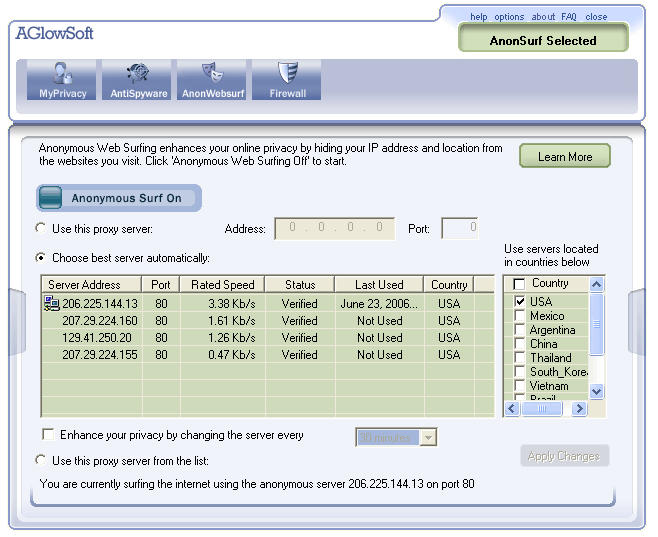
Task: Click the Learn More button
Action: [x=565, y=156]
